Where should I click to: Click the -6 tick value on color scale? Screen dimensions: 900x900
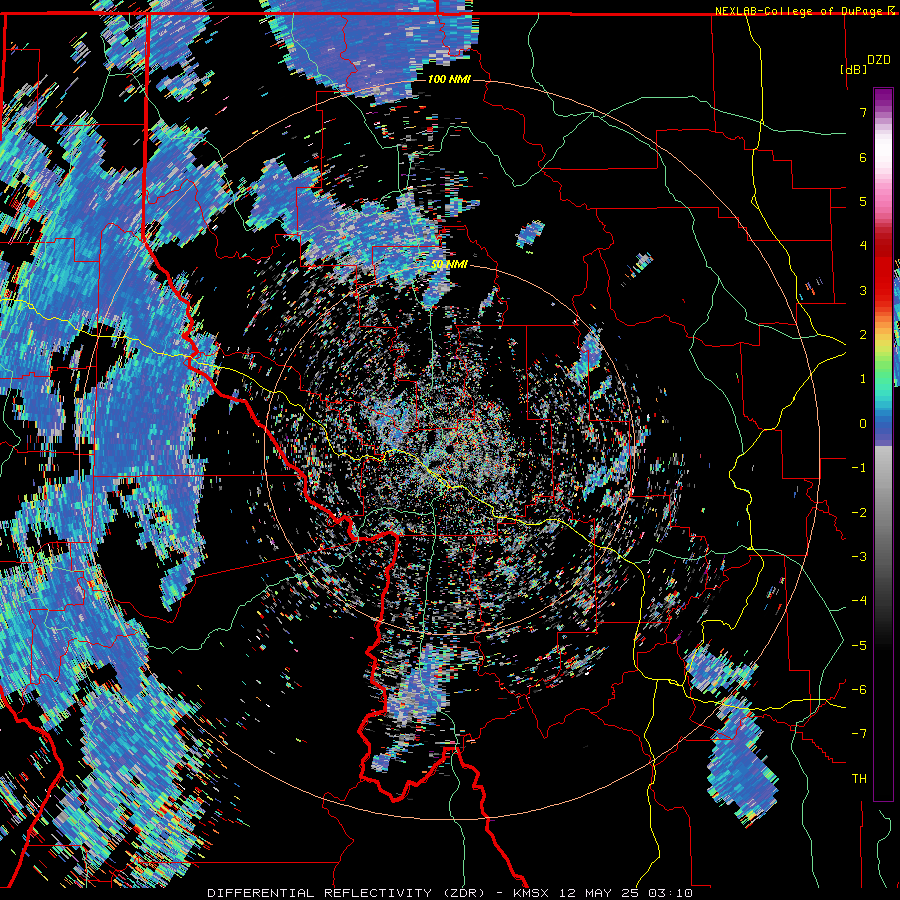(859, 690)
